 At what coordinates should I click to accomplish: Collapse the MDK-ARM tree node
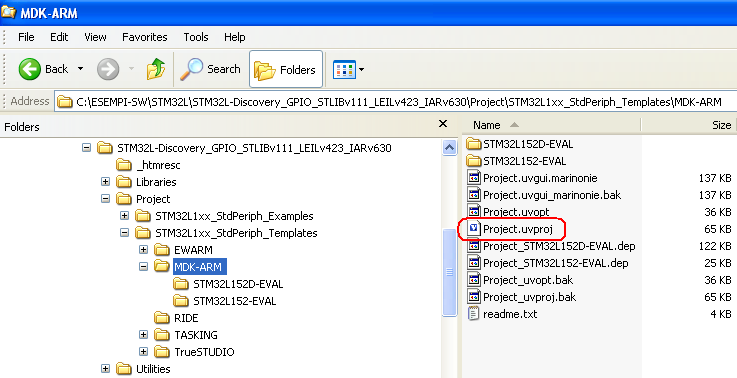coord(143,267)
